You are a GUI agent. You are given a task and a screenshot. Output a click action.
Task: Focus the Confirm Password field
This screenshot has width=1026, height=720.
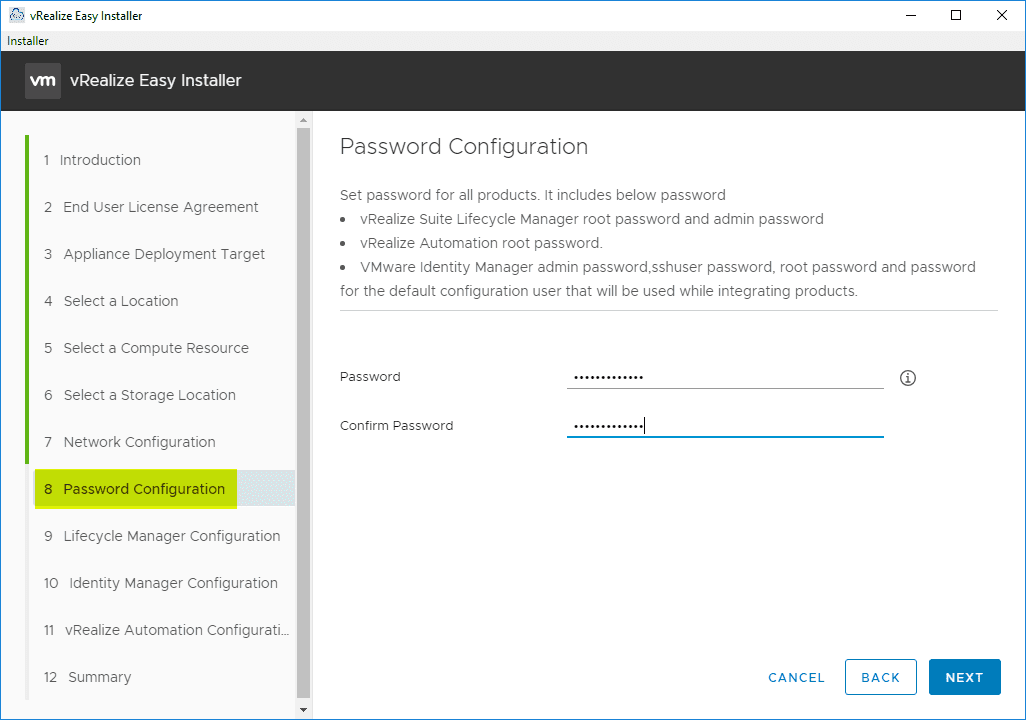point(724,426)
